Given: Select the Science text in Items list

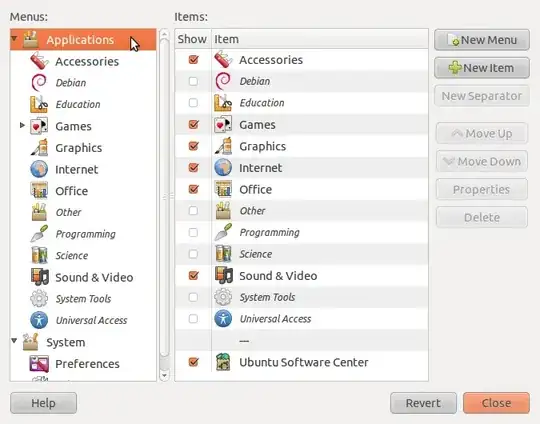Looking at the screenshot, I should coord(256,254).
